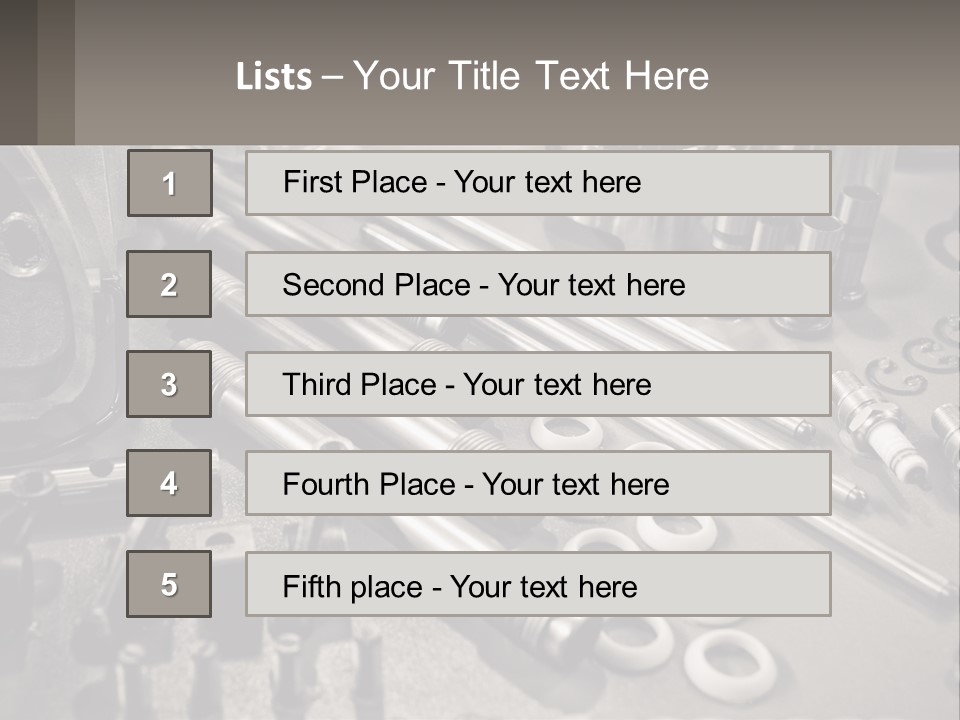
Task: Click the white O-ring at bottom right of photo
Action: click(729, 663)
